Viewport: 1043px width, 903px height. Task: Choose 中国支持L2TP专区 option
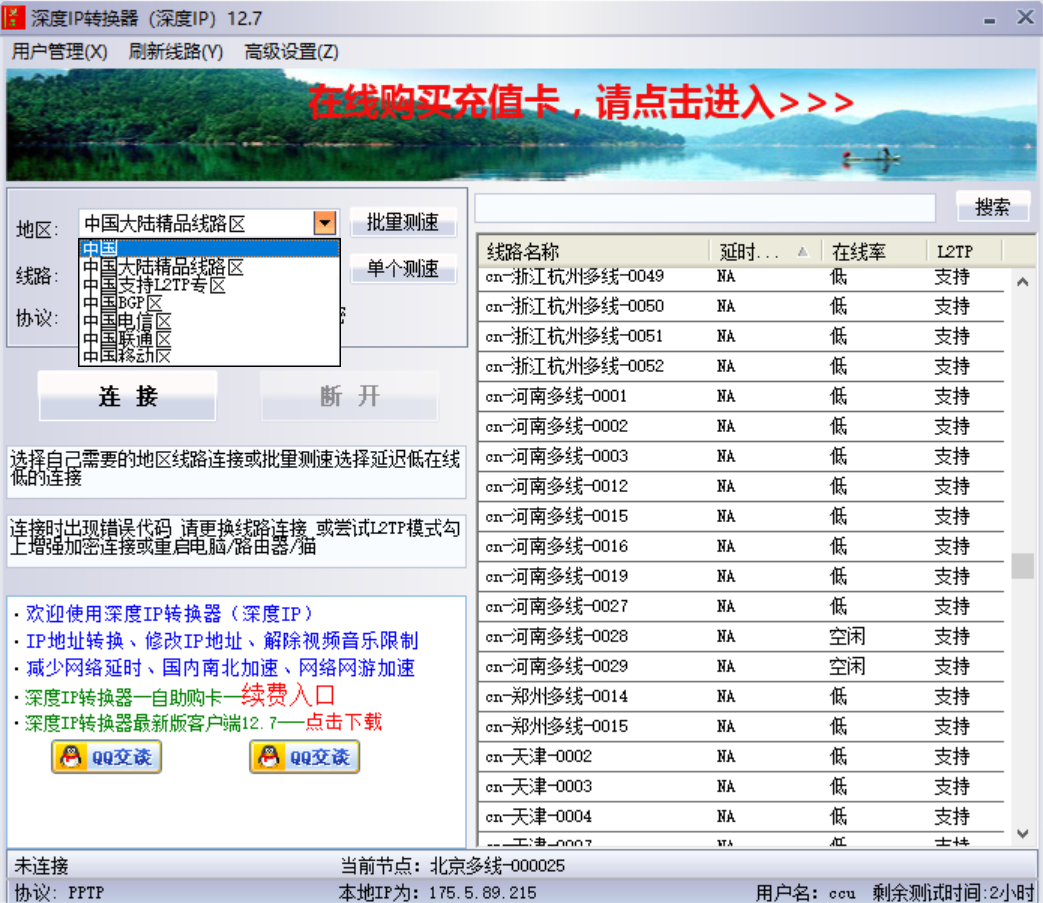pos(210,285)
